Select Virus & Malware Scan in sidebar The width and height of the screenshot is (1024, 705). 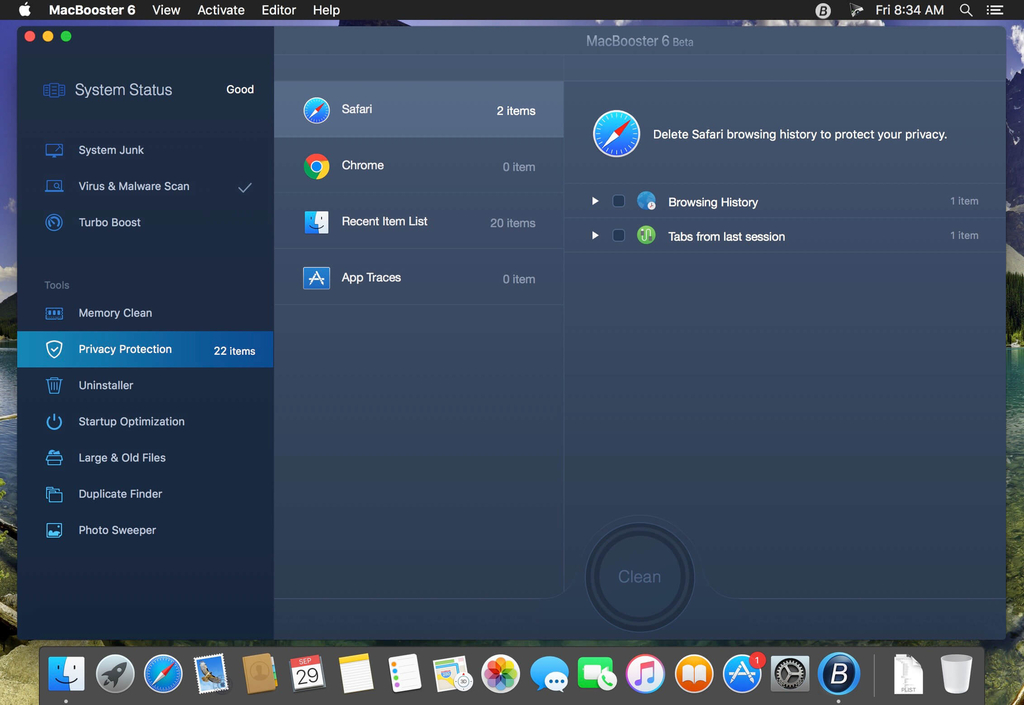click(x=133, y=186)
